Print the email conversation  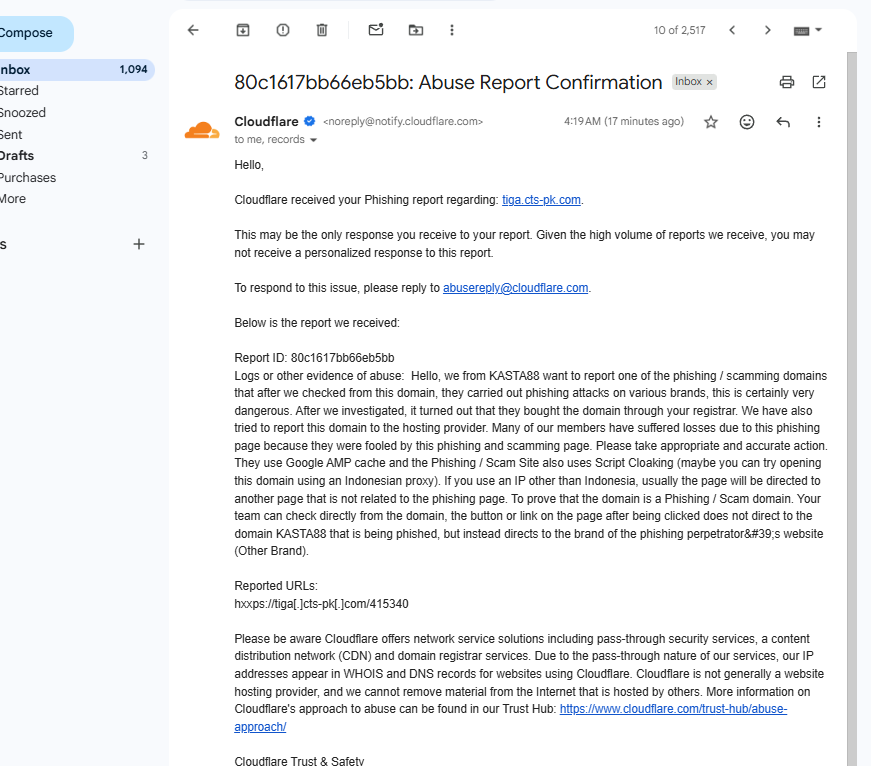coord(787,82)
